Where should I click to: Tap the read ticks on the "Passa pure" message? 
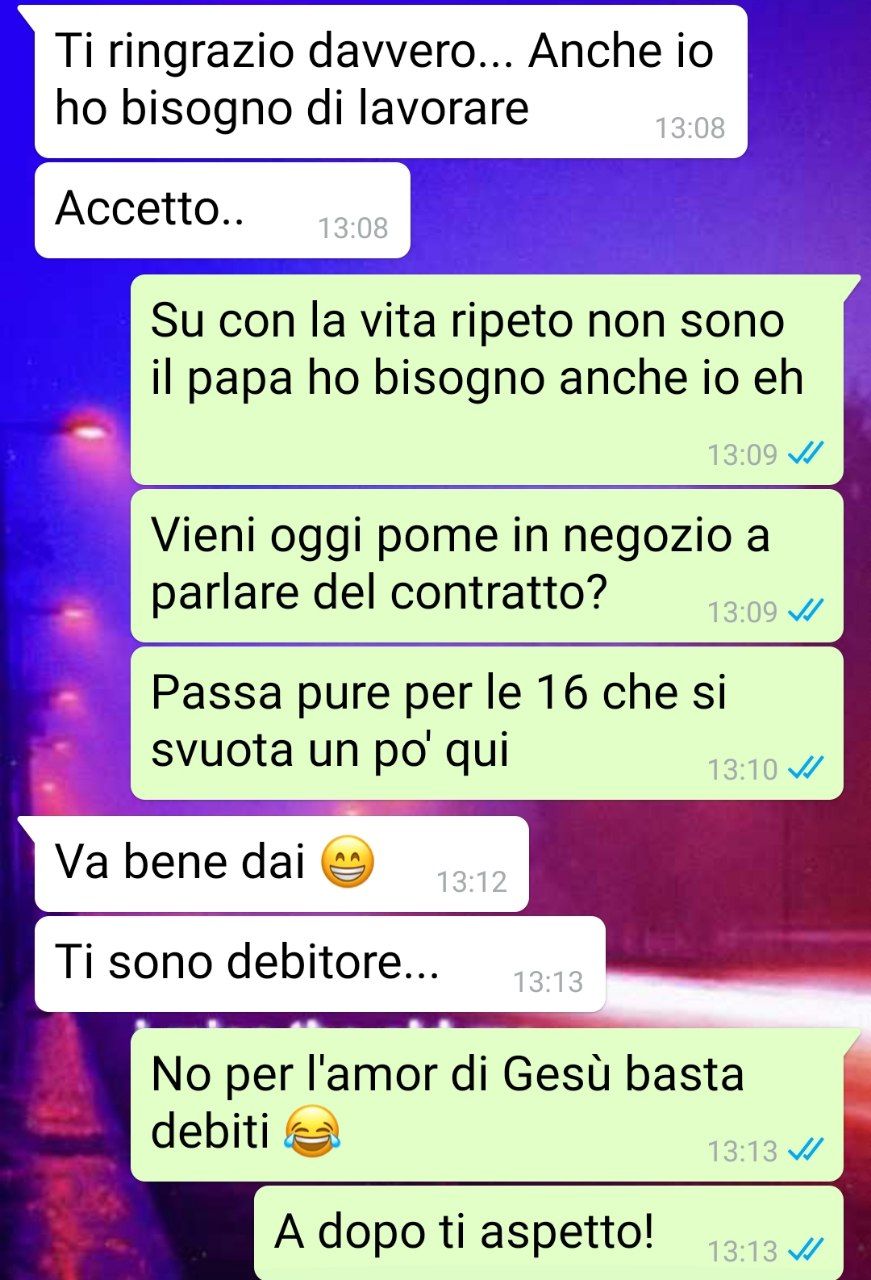pos(804,768)
